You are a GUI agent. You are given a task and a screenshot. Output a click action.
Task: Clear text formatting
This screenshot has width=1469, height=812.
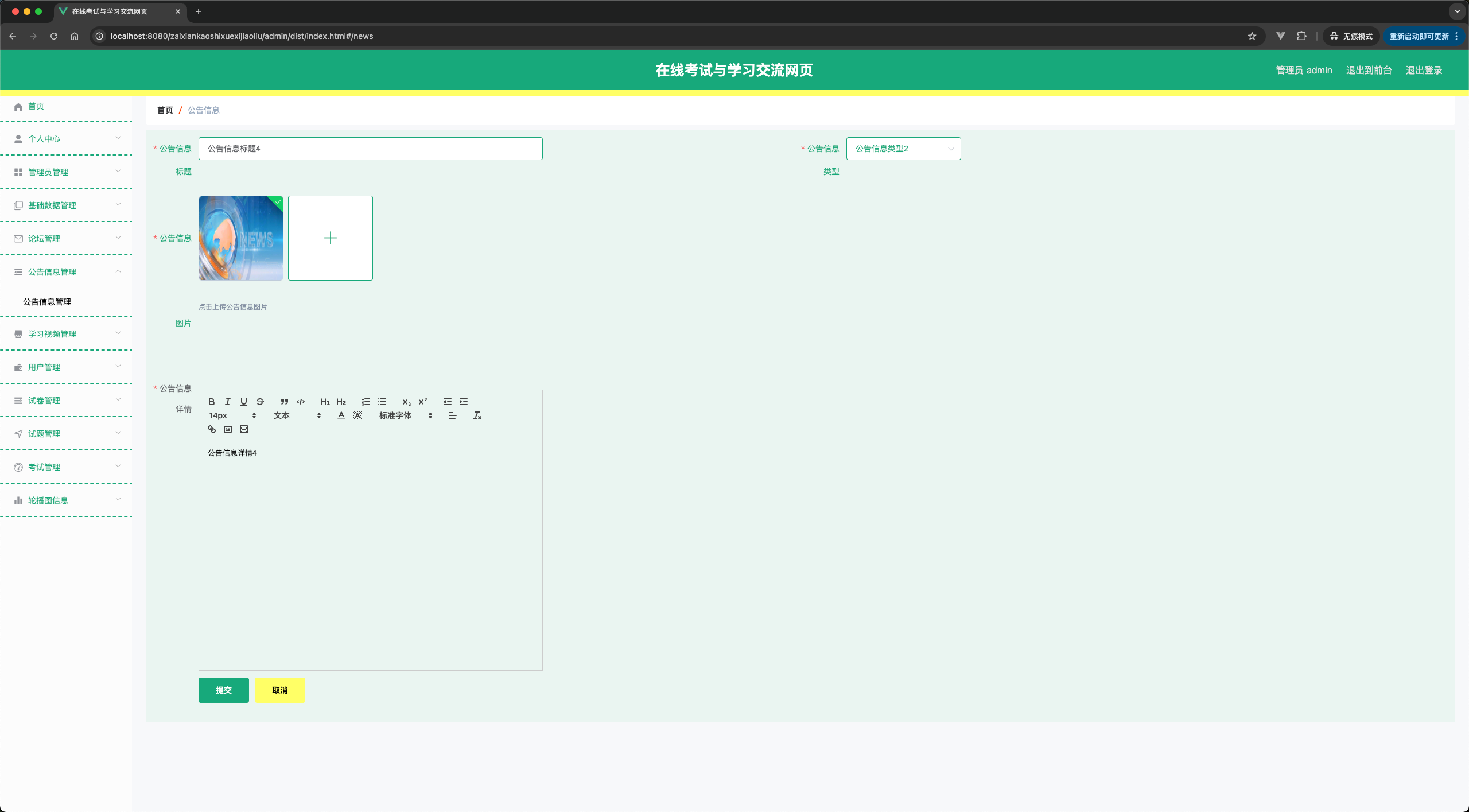coord(477,415)
